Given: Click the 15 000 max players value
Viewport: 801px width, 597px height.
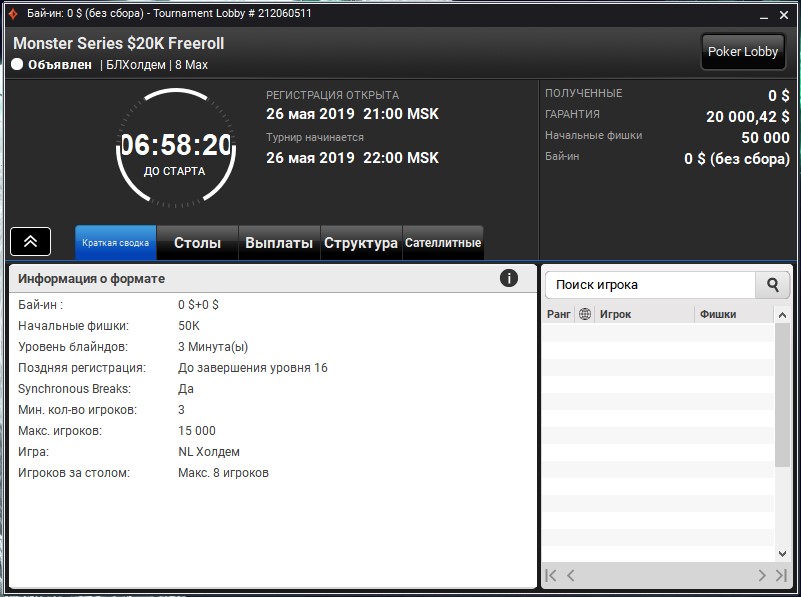Looking at the screenshot, I should [197, 431].
